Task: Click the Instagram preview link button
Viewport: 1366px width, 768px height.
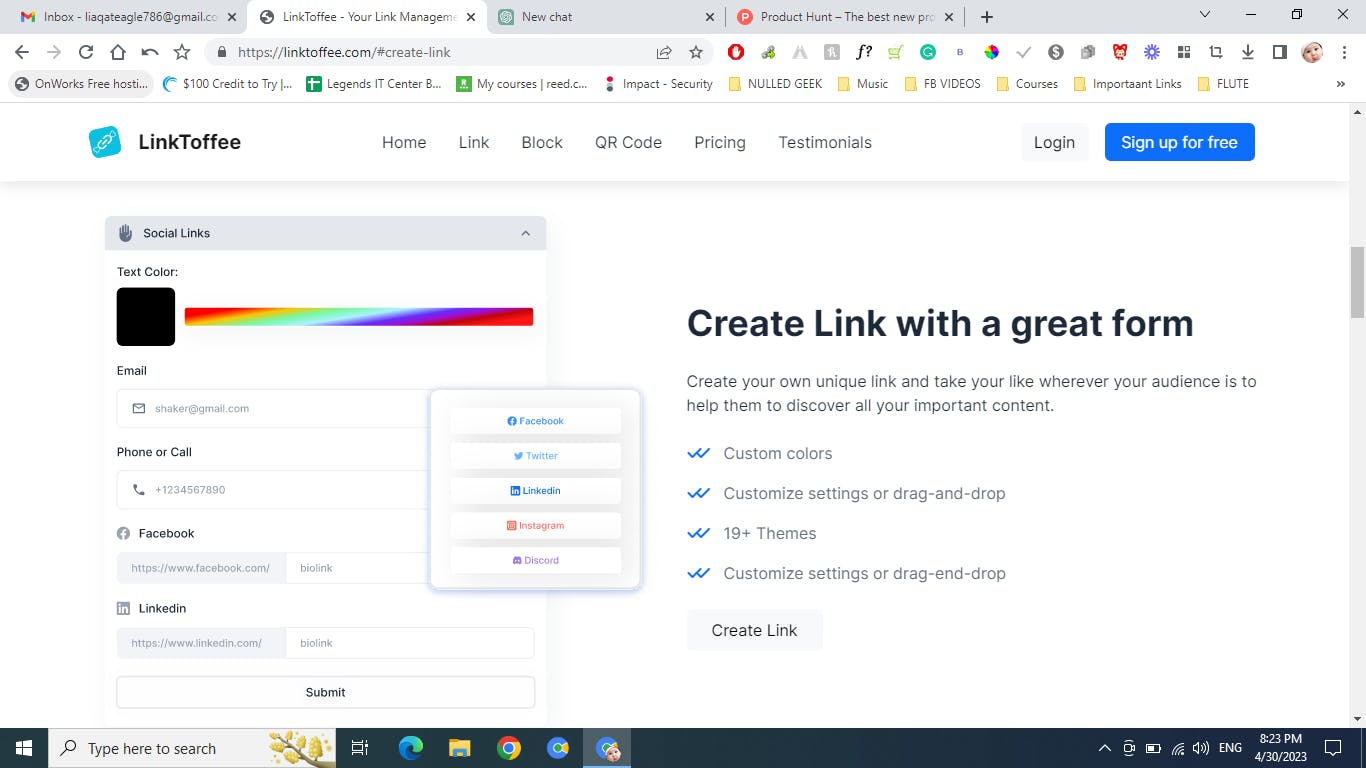Action: click(x=536, y=525)
